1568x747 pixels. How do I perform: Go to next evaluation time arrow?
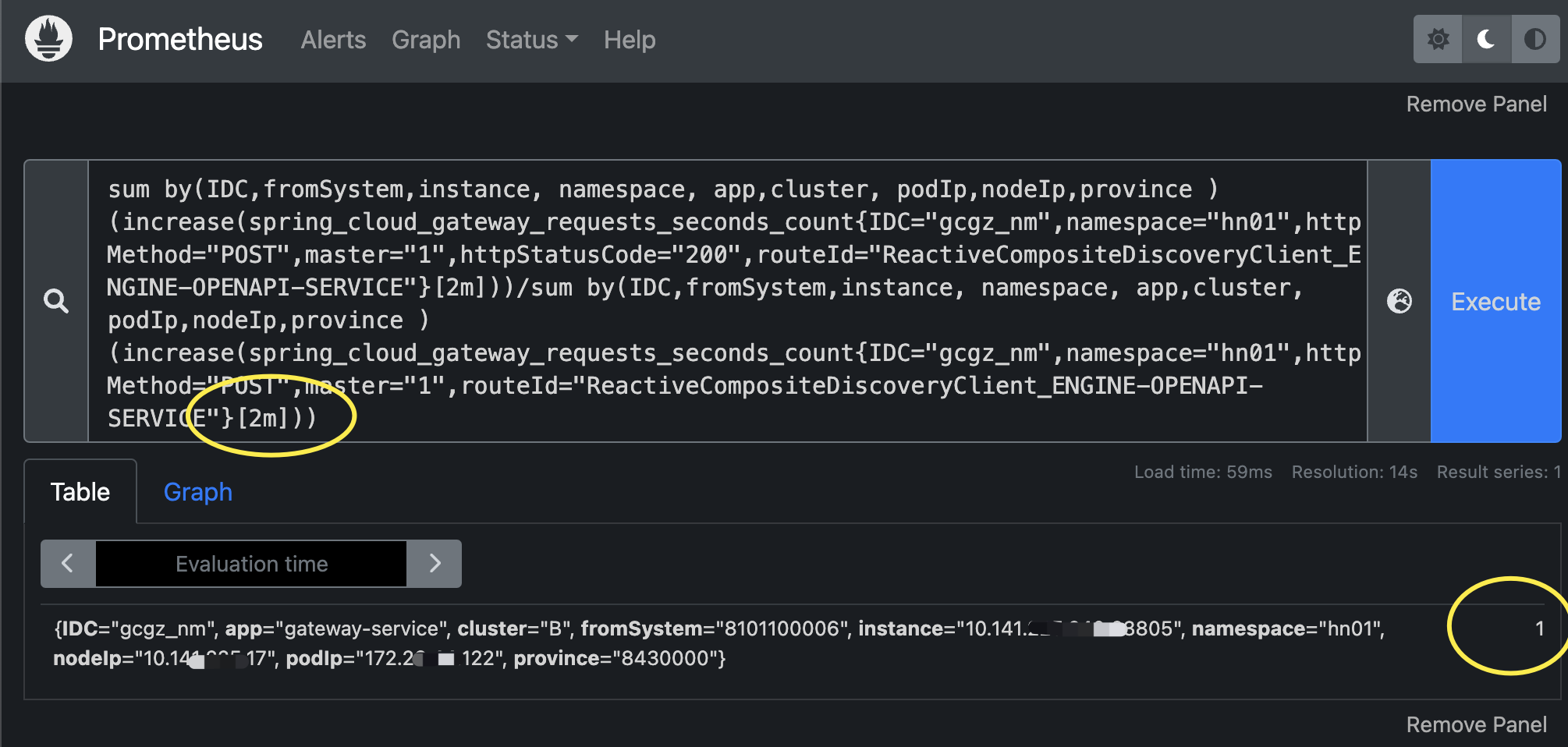(x=435, y=563)
